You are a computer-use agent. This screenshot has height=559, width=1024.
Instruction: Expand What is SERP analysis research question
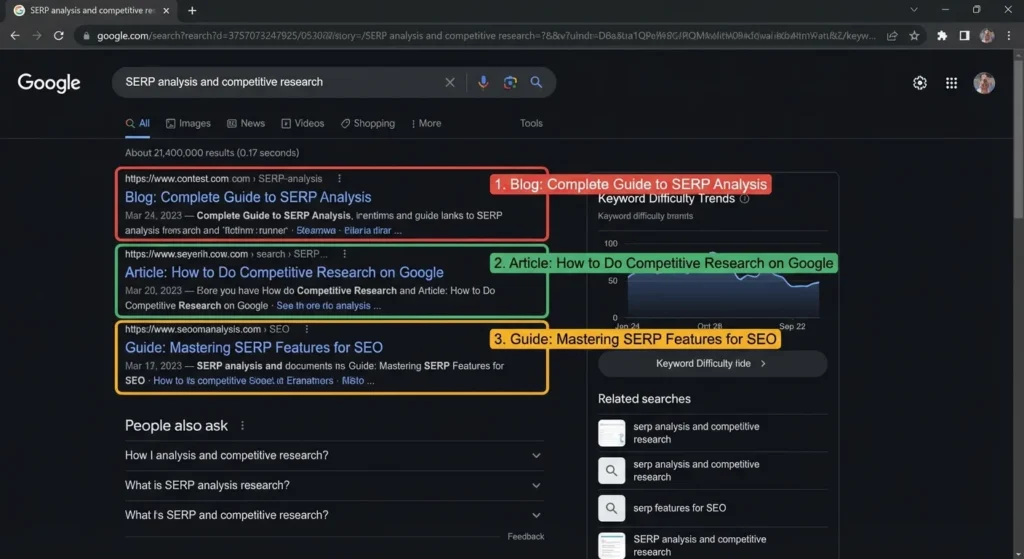click(334, 485)
